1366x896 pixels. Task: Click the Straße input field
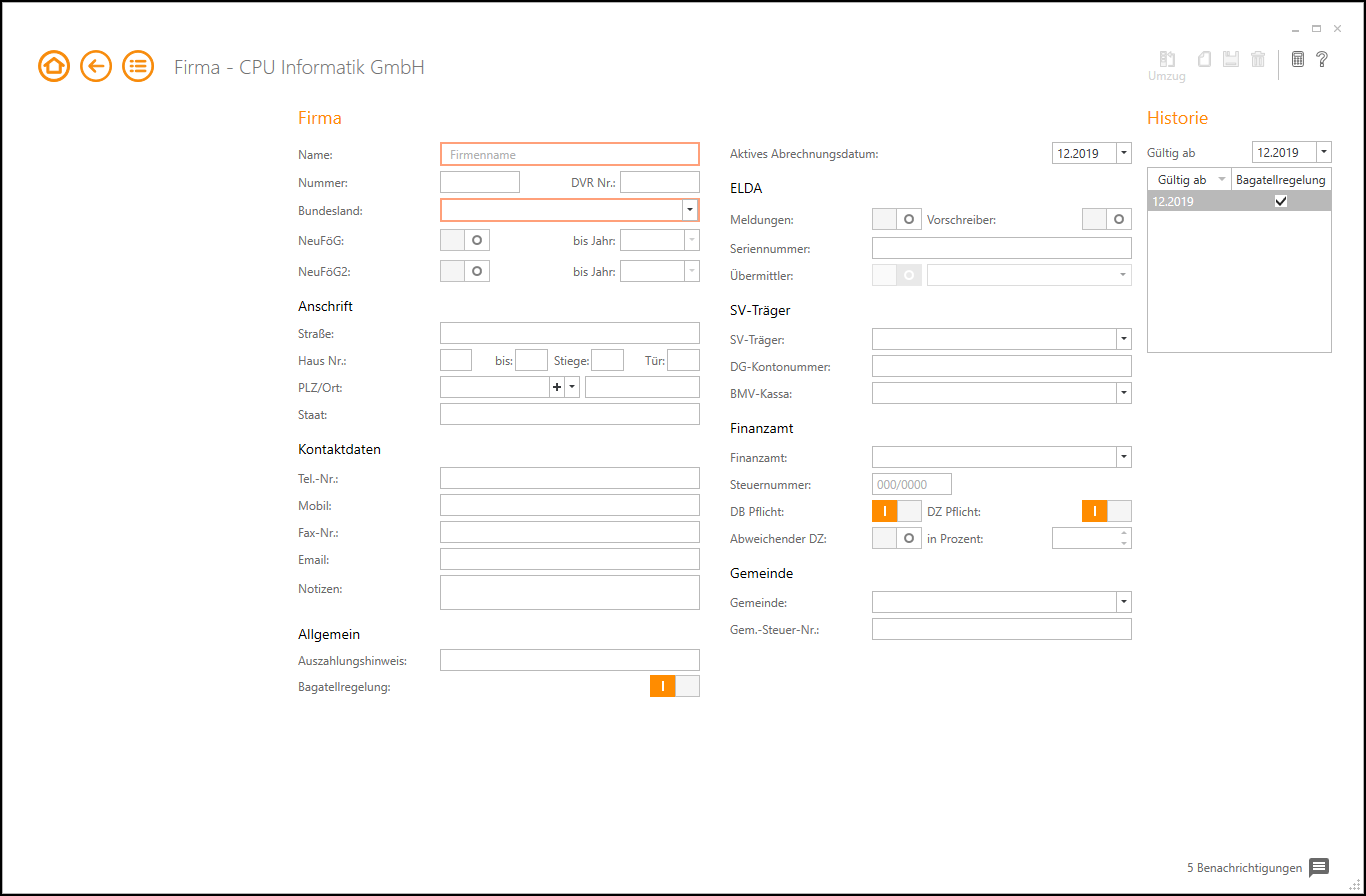tap(570, 333)
